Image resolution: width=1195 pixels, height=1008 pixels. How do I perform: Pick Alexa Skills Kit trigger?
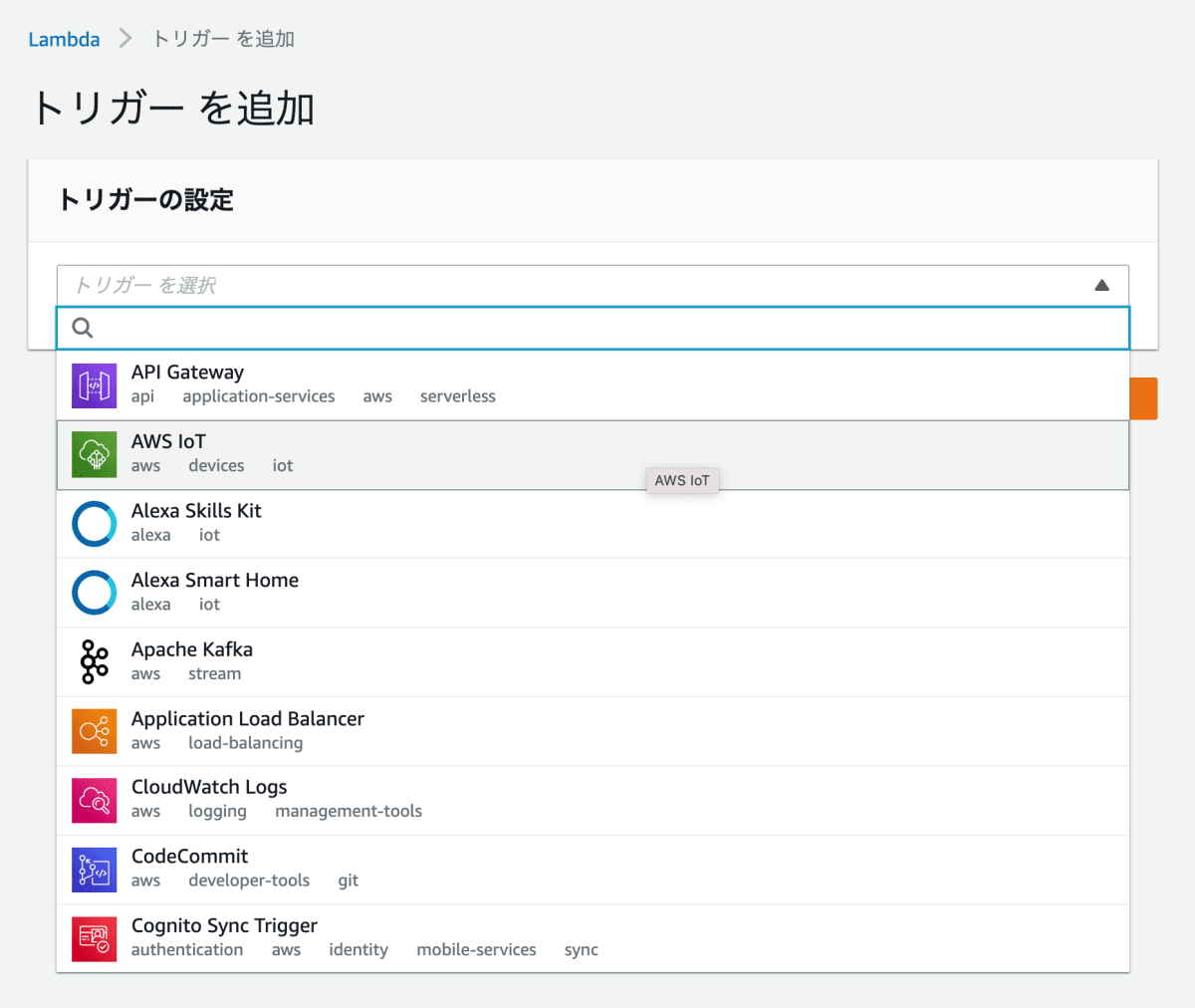point(593,524)
